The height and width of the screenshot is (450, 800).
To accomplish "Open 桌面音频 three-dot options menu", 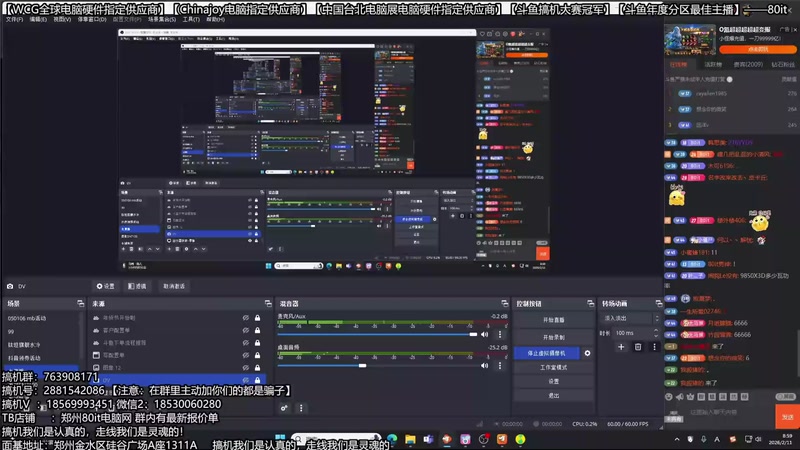I will [x=499, y=365].
